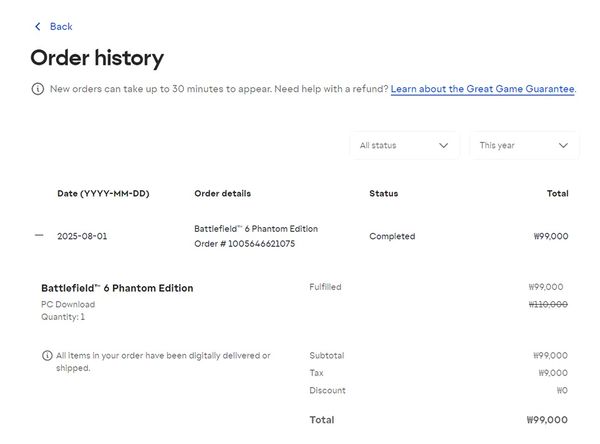The height and width of the screenshot is (444, 600).
Task: Click the chevron in This year dropdown
Action: 563,145
